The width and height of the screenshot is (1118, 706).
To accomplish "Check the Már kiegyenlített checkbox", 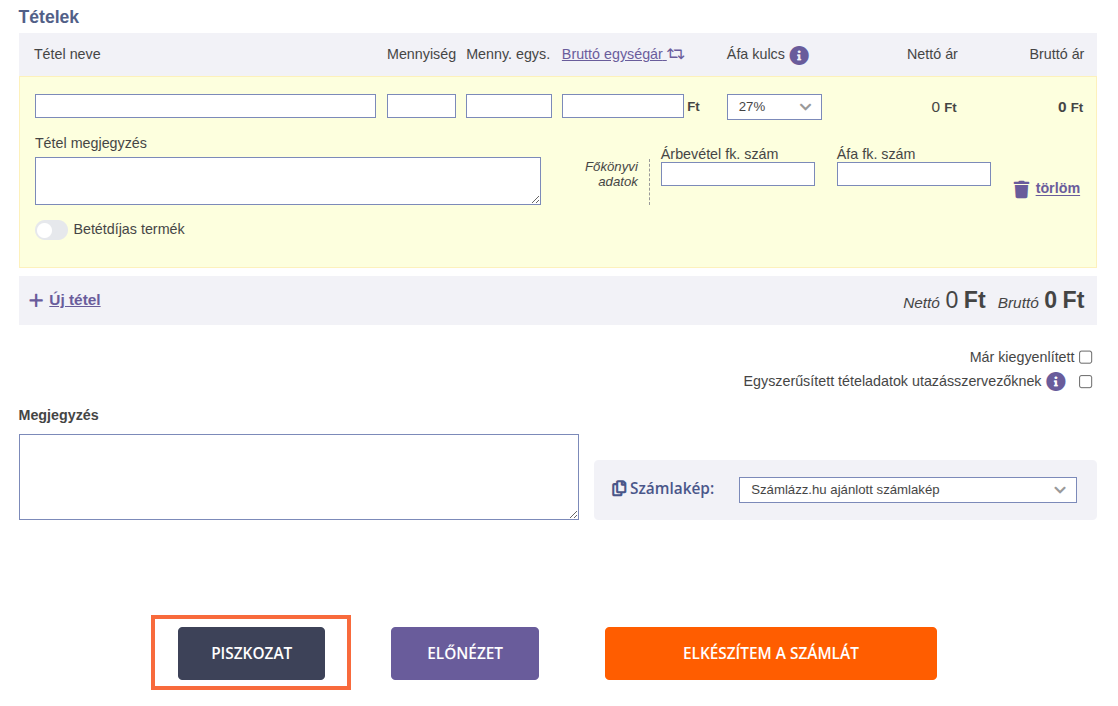I will [1085, 357].
